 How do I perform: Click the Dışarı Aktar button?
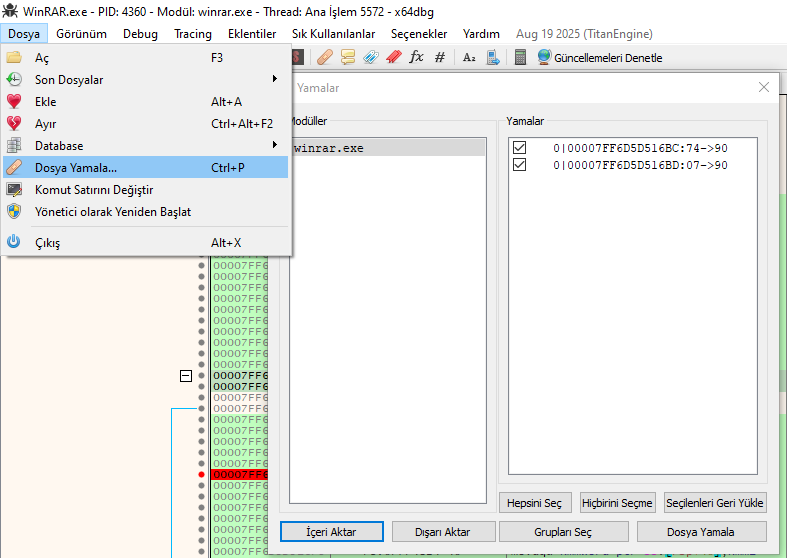click(443, 531)
